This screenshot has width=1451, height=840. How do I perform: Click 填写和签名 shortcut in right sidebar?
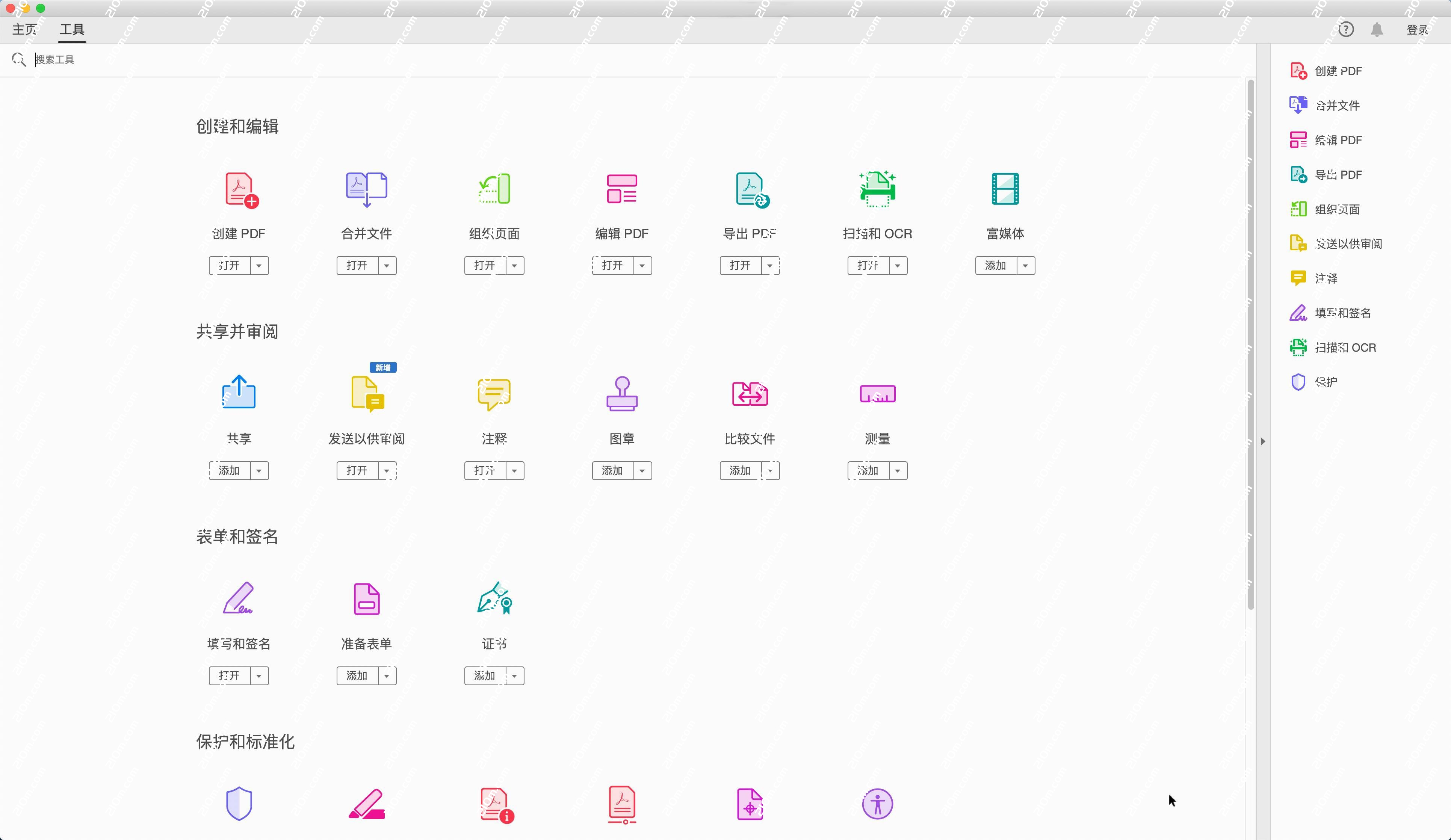[1330, 313]
